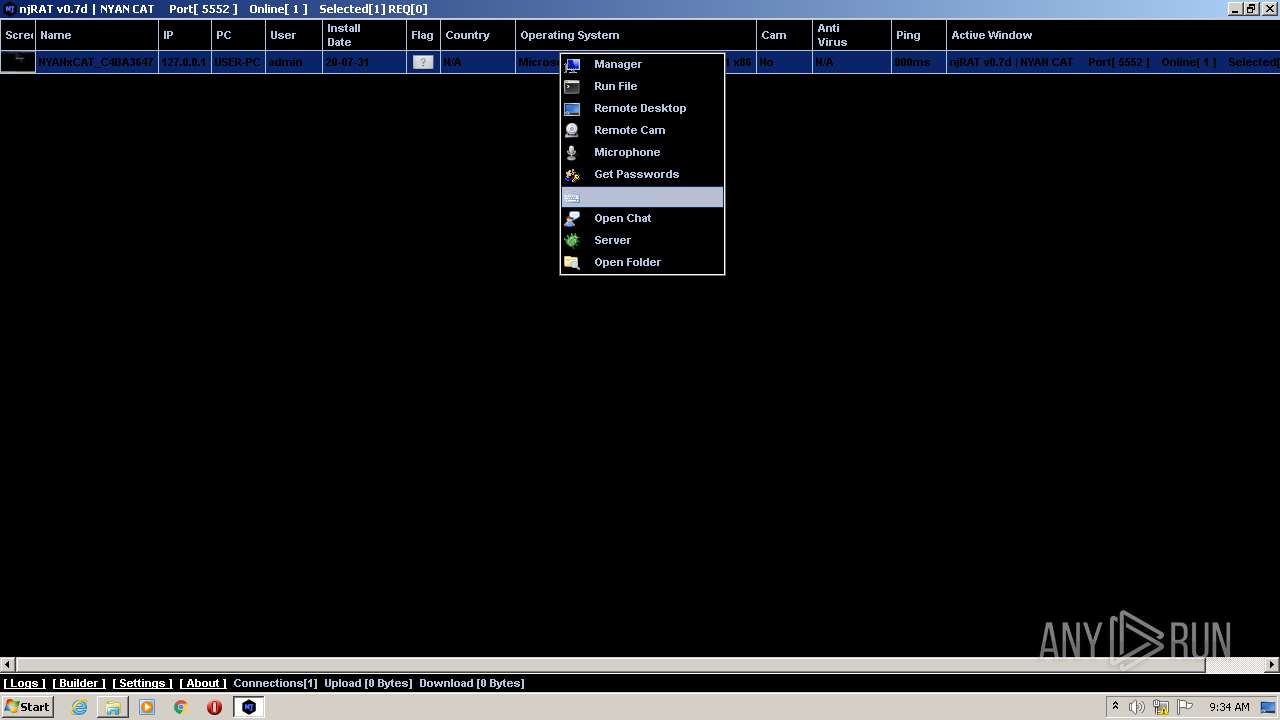The width and height of the screenshot is (1280, 720).
Task: Open the [About] link in the status bar
Action: pos(203,683)
